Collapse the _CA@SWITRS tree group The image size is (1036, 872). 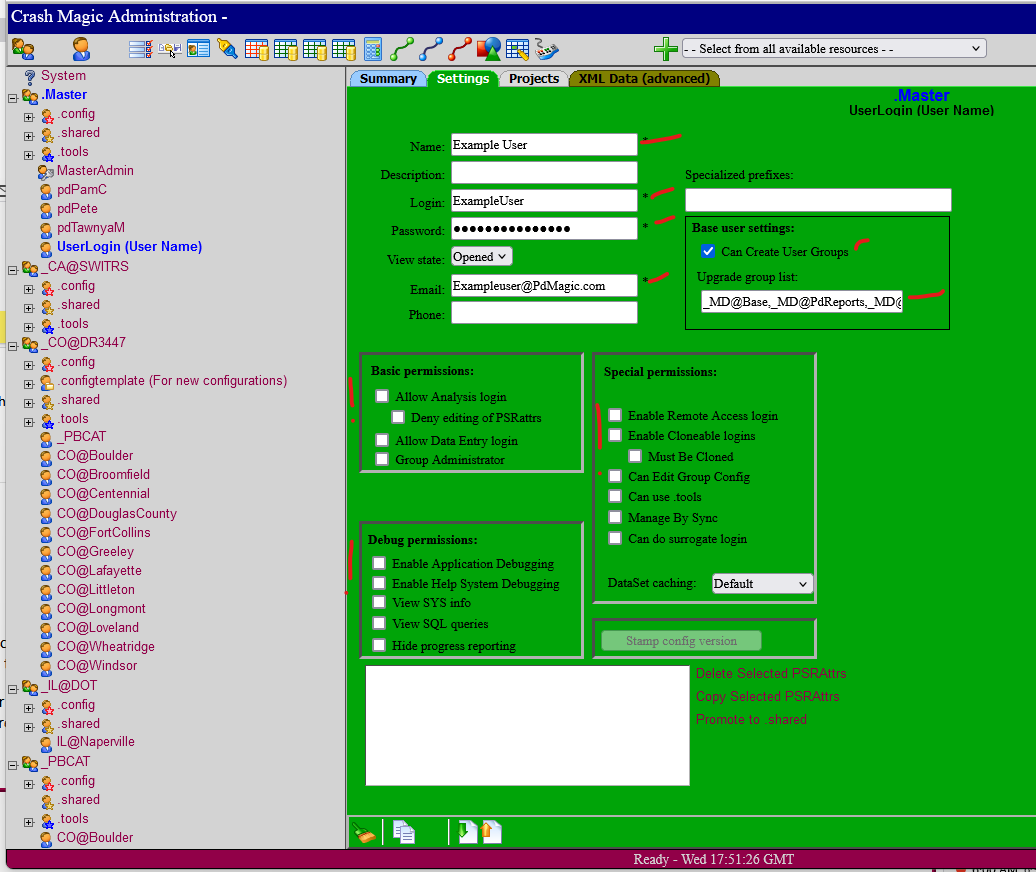click(13, 270)
